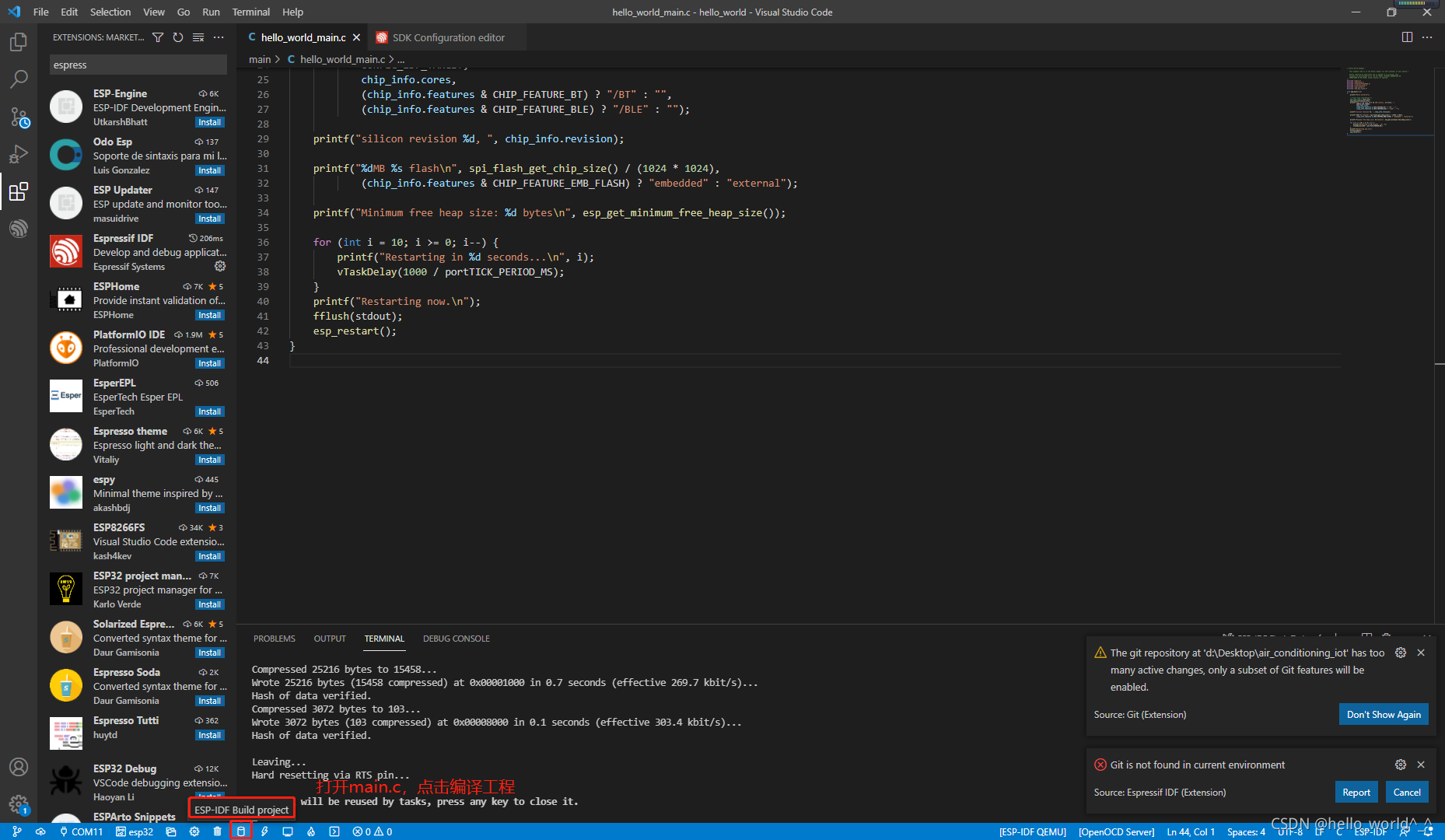The height and width of the screenshot is (840, 1445).
Task: Dismiss the git repository warning notification
Action: (x=1421, y=653)
